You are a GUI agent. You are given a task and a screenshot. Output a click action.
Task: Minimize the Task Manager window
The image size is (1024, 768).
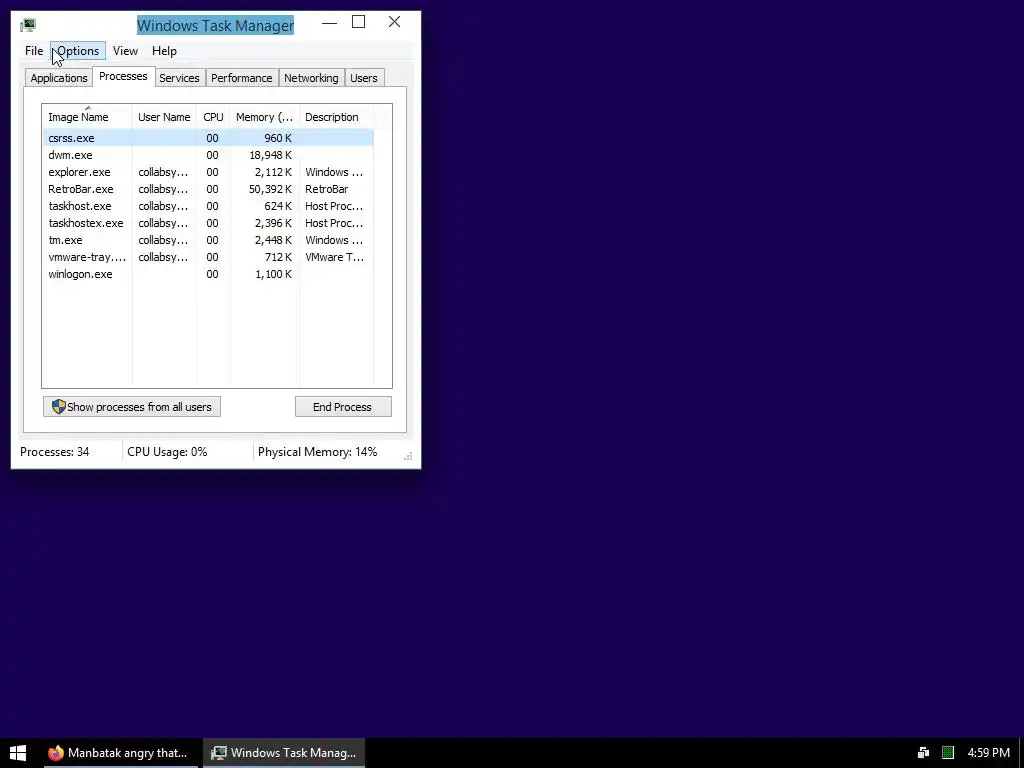pos(330,22)
